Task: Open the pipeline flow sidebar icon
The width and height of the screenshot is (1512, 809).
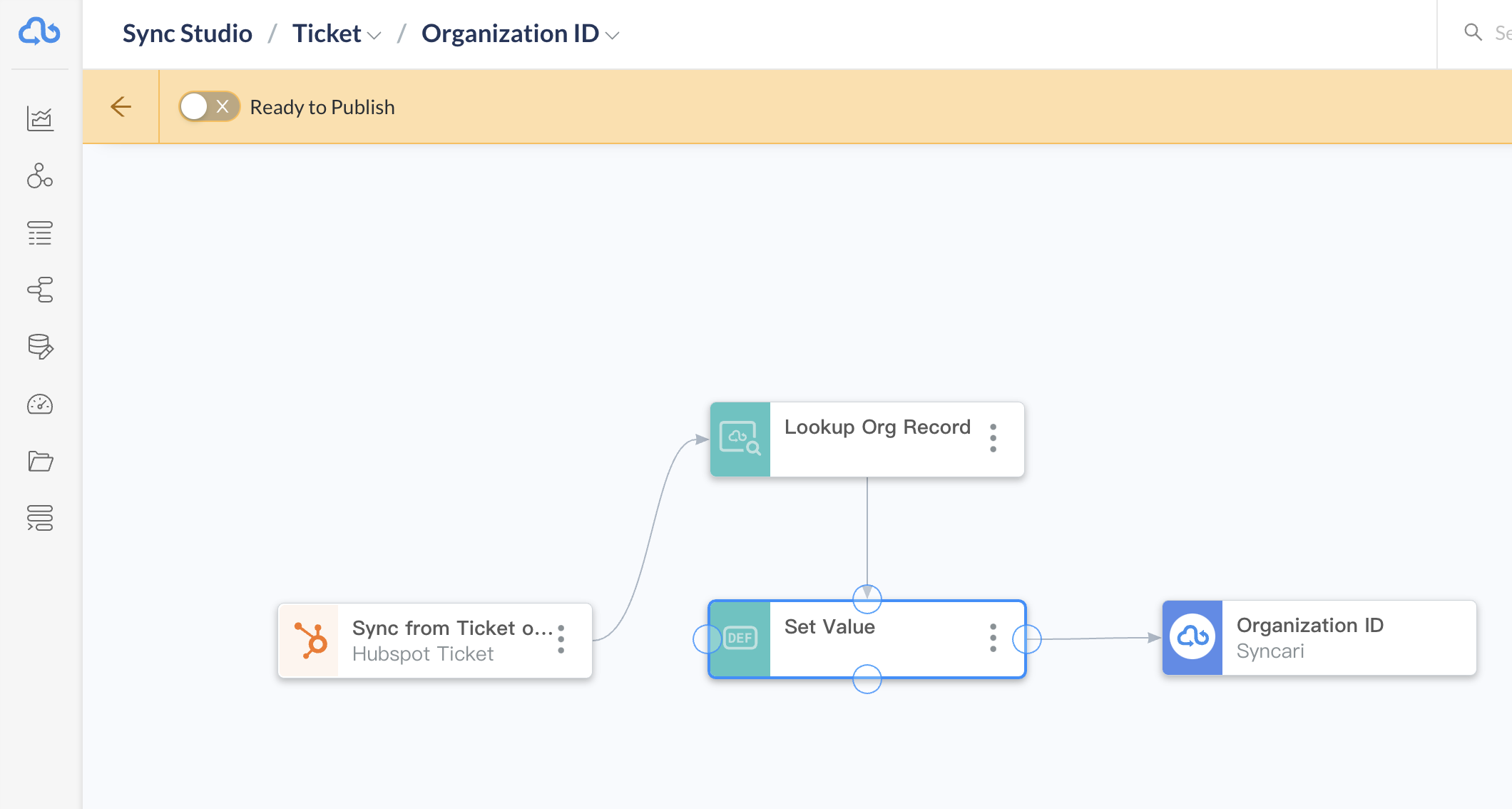Action: coord(40,290)
